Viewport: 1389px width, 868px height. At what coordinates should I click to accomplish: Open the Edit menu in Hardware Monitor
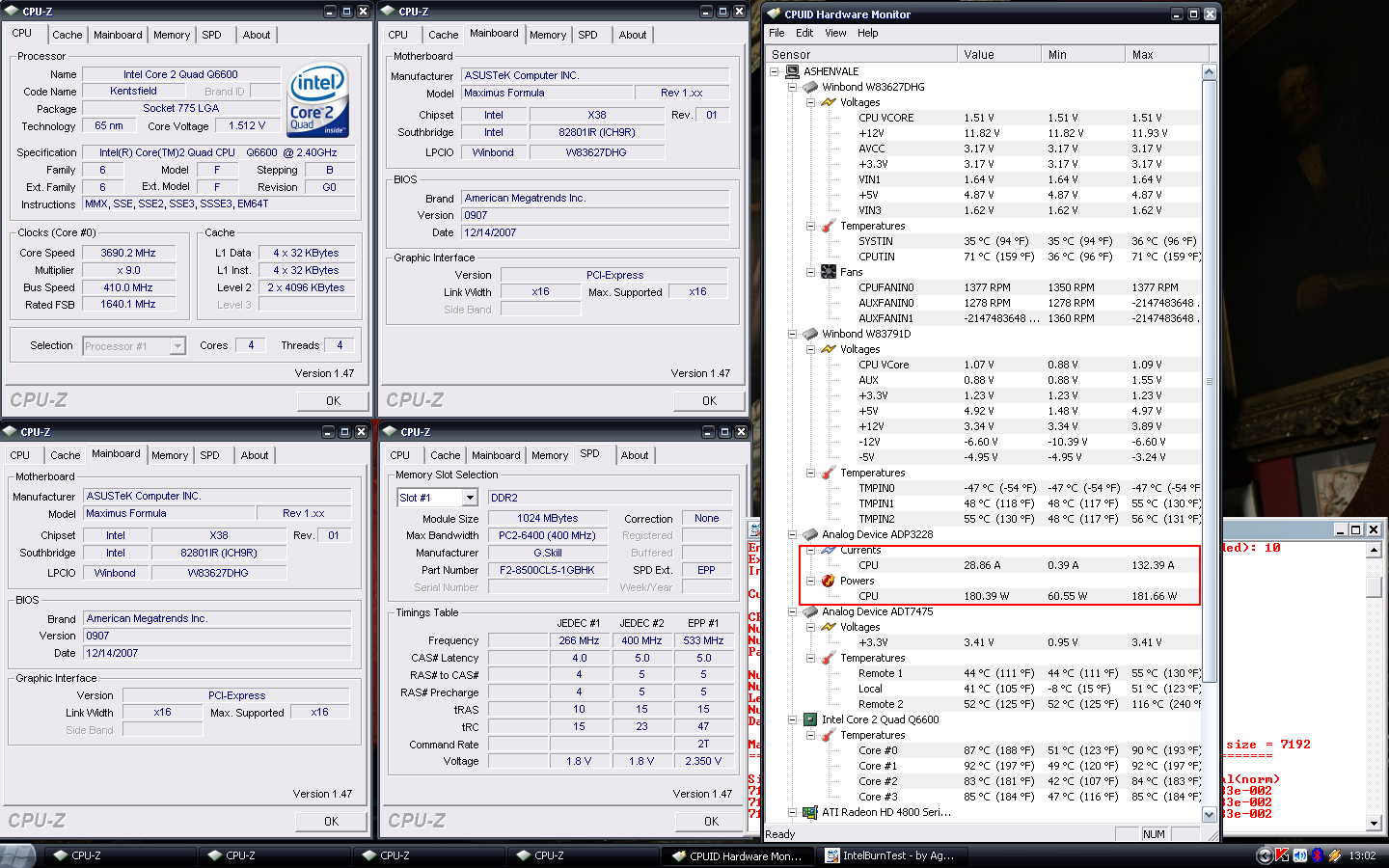[x=804, y=33]
